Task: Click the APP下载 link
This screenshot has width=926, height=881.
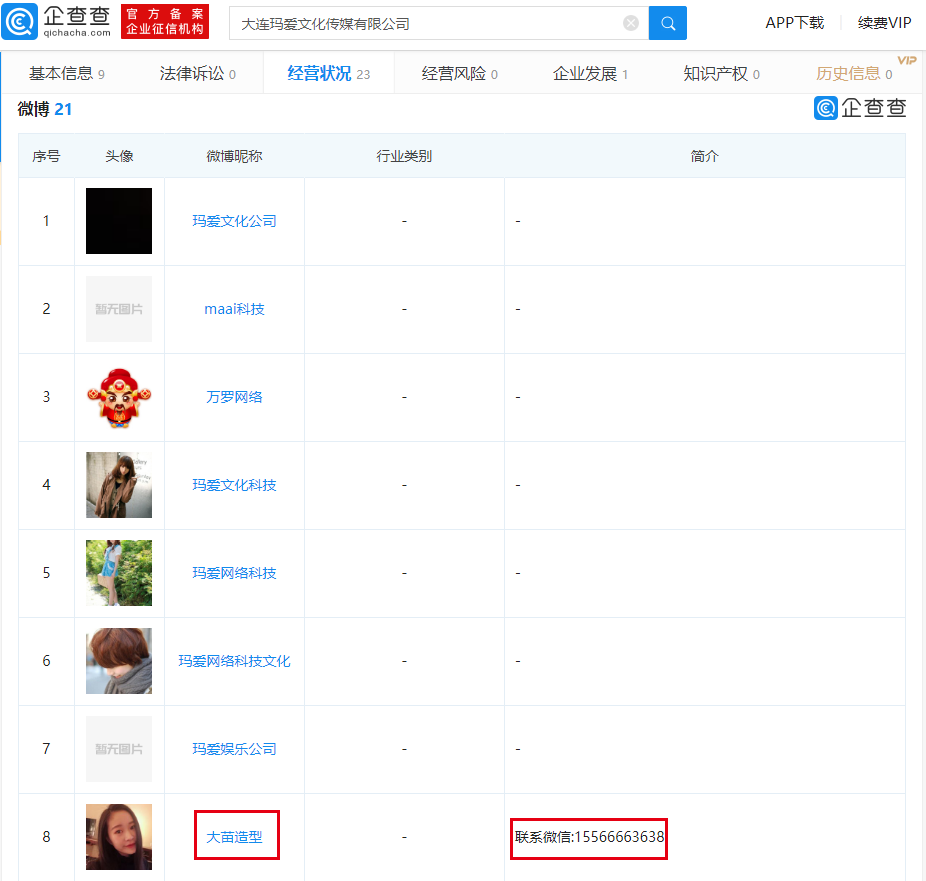Action: tap(794, 22)
